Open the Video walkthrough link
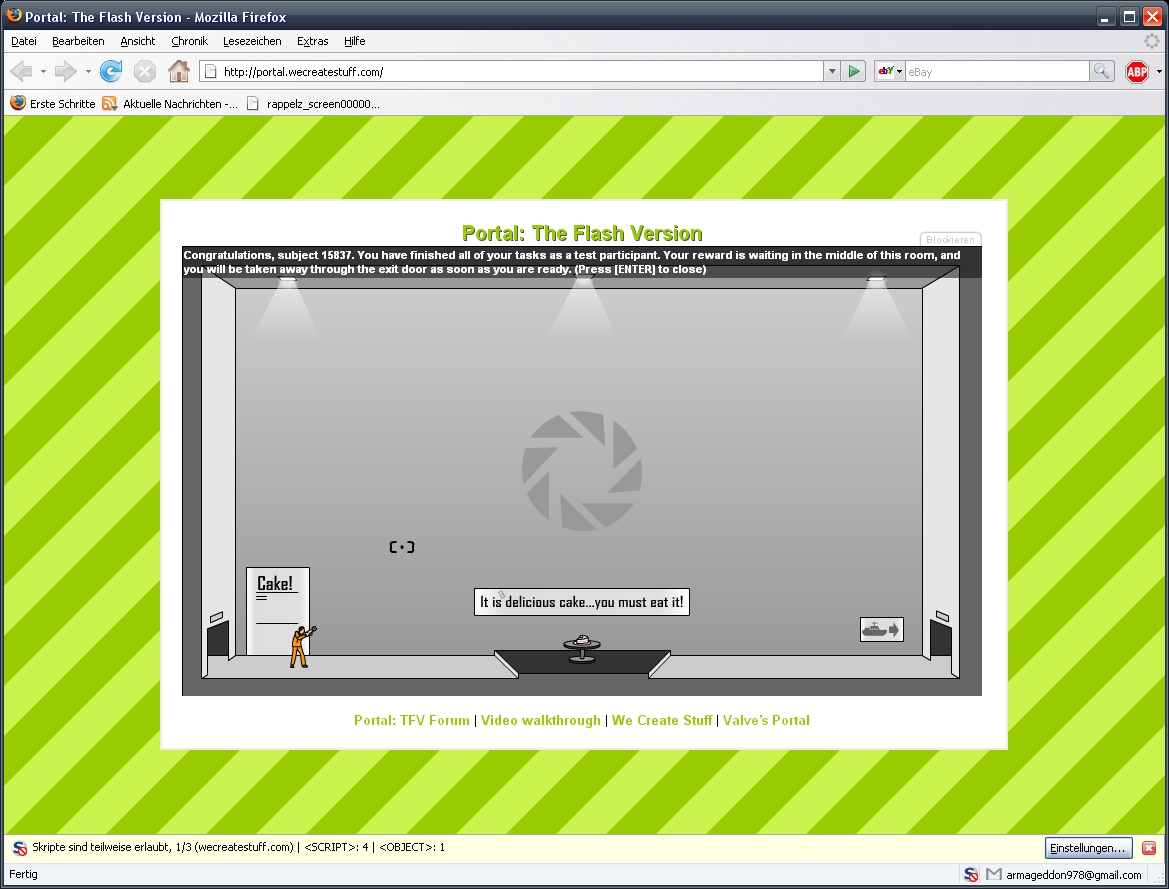 (x=540, y=720)
